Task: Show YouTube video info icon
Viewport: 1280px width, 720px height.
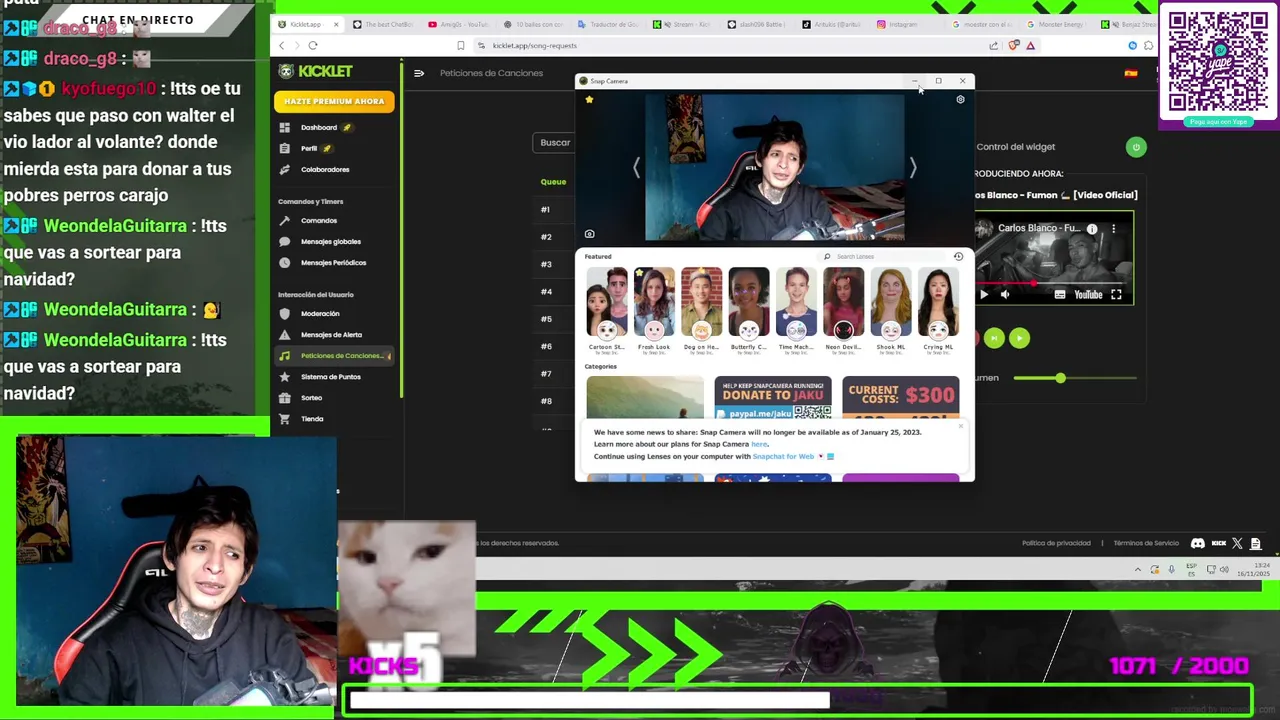Action: (1092, 229)
